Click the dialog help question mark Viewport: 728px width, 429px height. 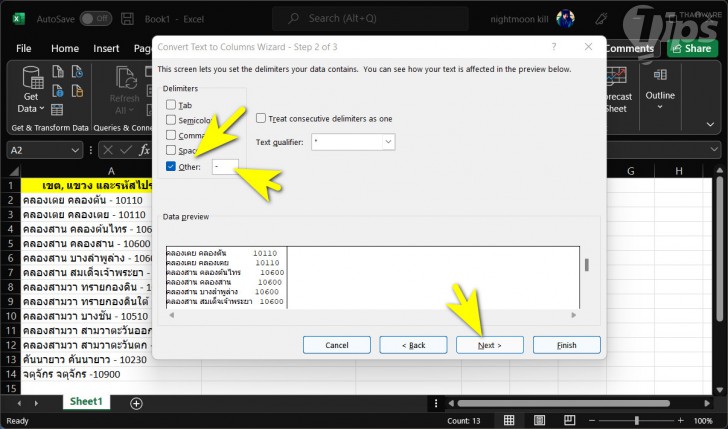(553, 46)
